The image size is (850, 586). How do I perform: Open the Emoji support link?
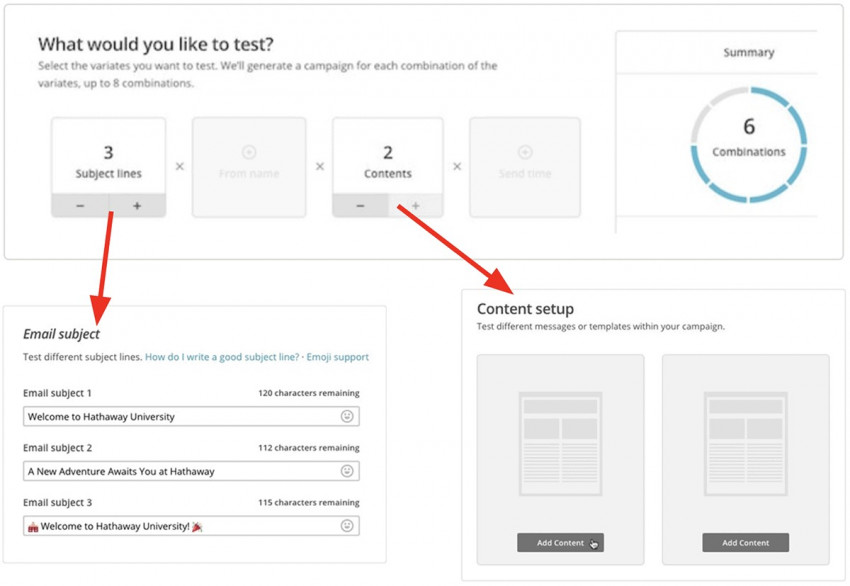(337, 357)
